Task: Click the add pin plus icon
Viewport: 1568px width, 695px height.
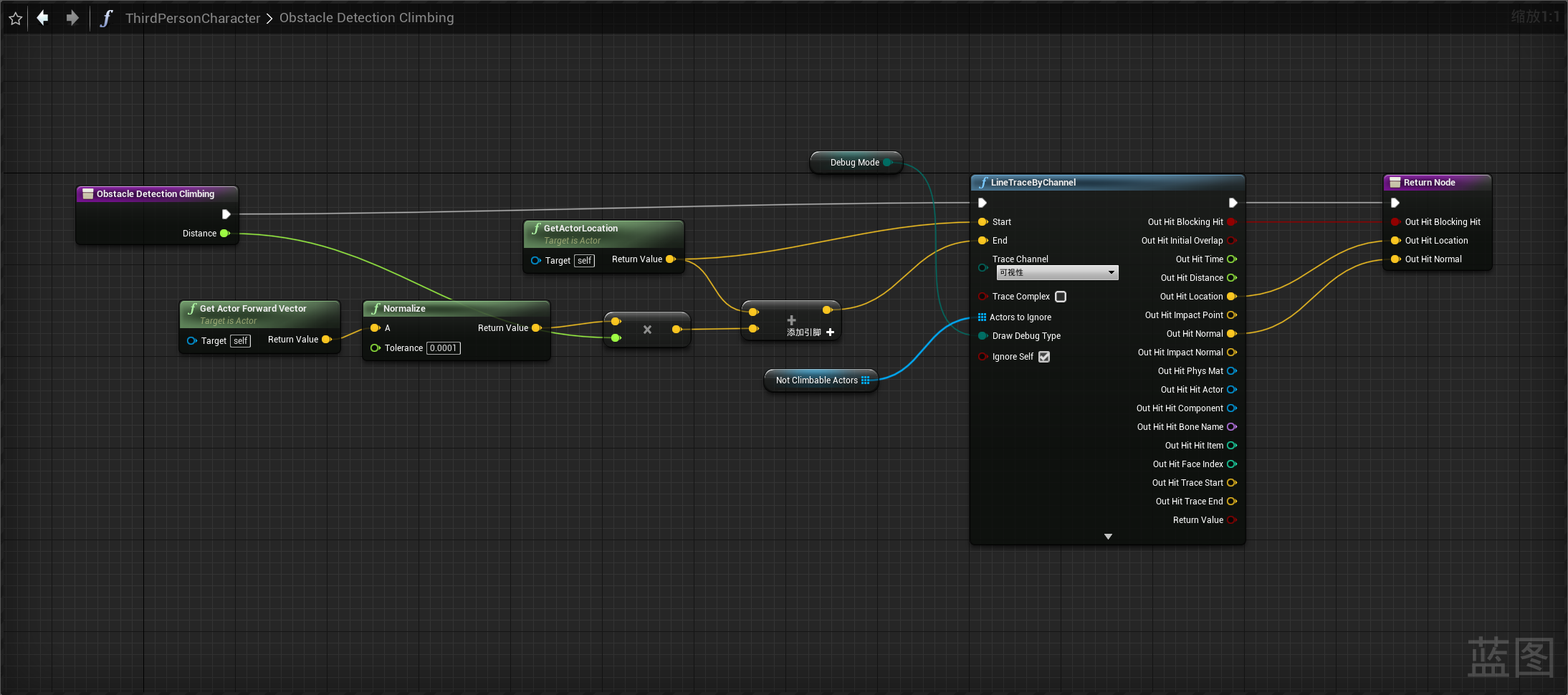Action: pos(830,332)
